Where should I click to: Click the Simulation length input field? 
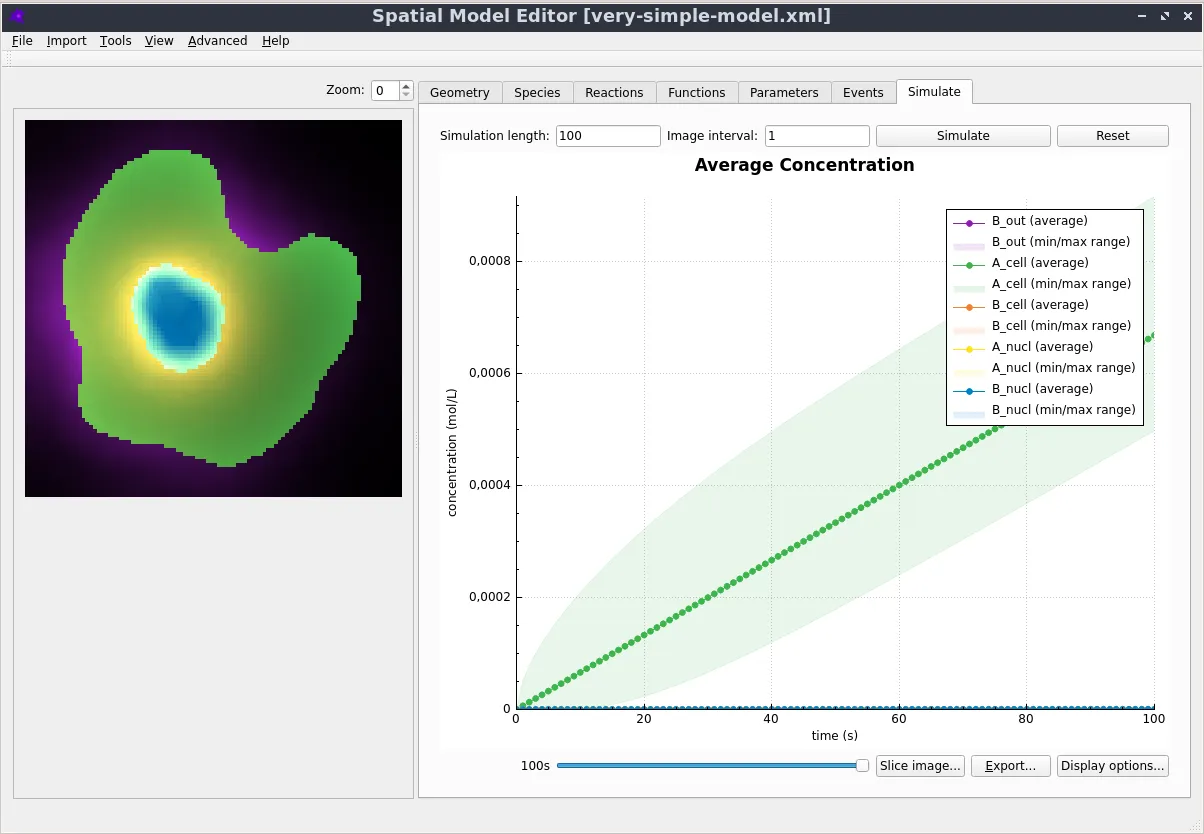608,136
